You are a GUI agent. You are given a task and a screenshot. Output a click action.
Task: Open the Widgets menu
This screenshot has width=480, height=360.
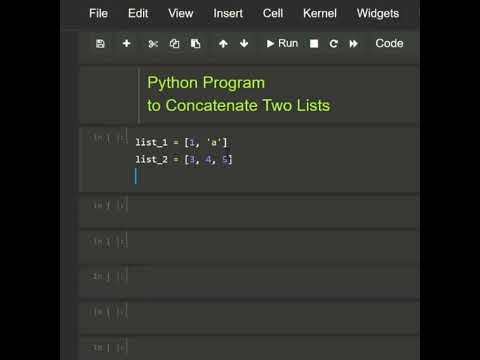tap(378, 13)
